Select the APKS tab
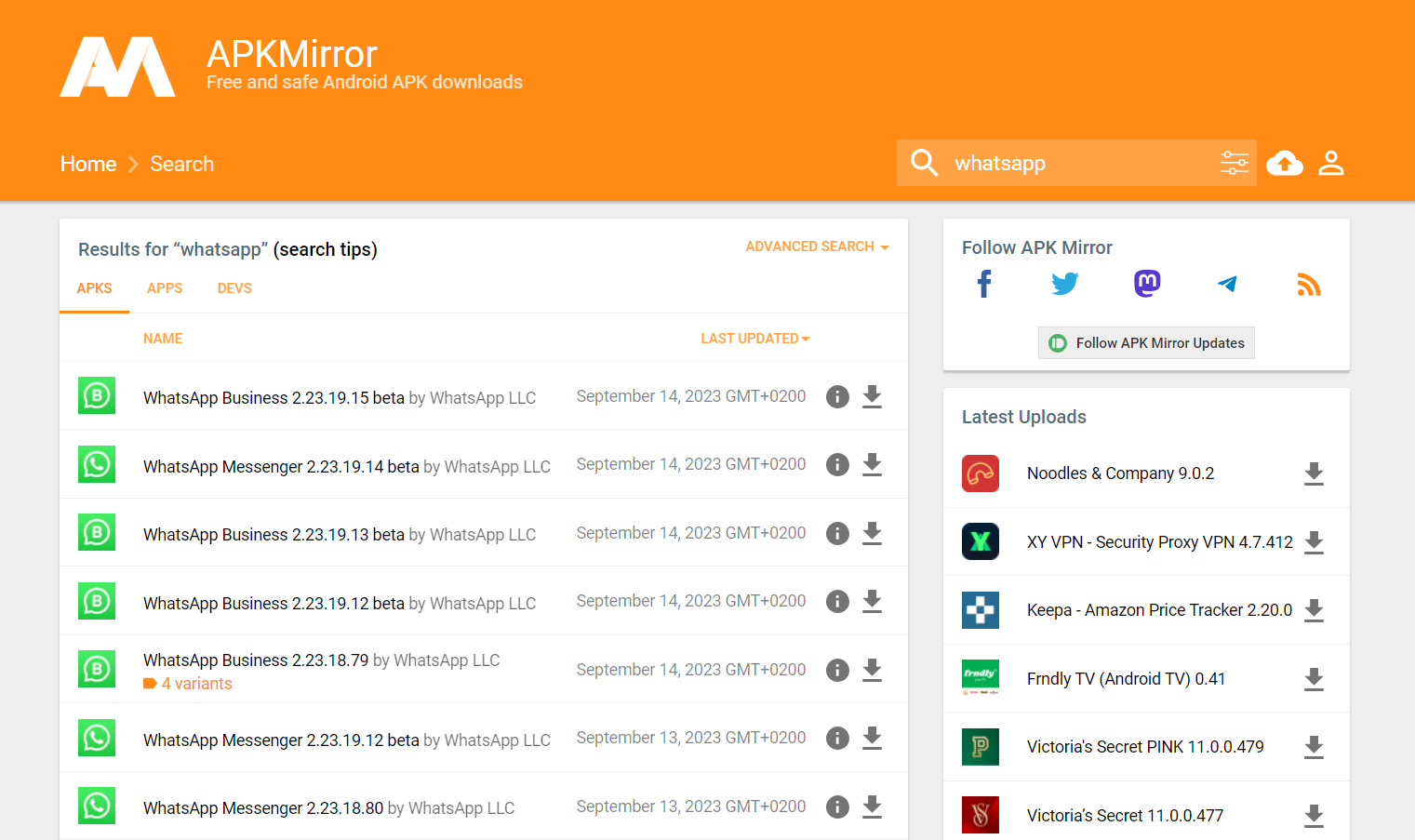 94,288
